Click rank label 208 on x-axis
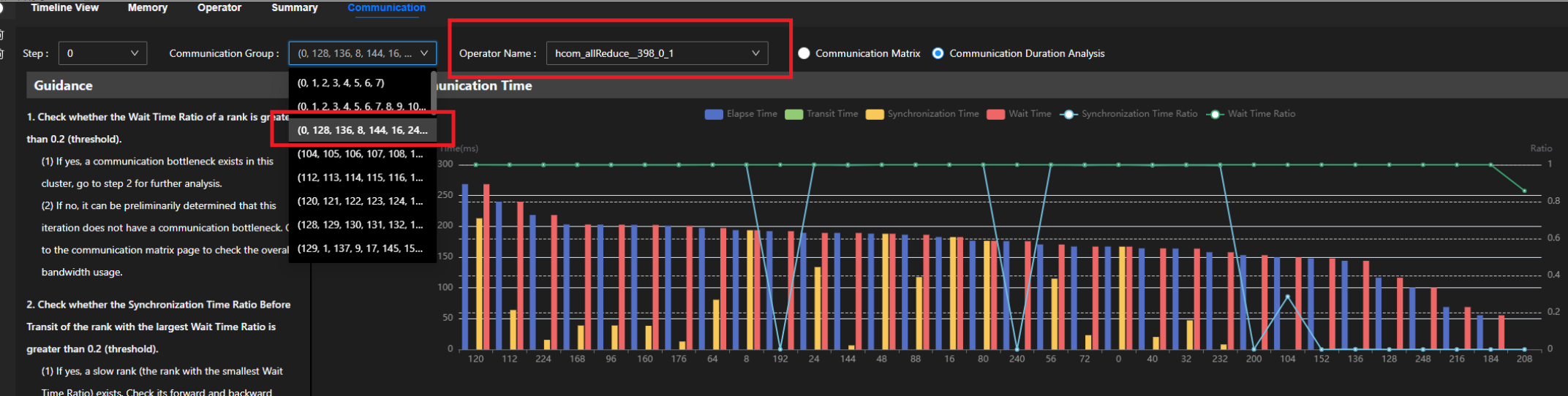1568x396 pixels. pyautogui.click(x=1524, y=359)
